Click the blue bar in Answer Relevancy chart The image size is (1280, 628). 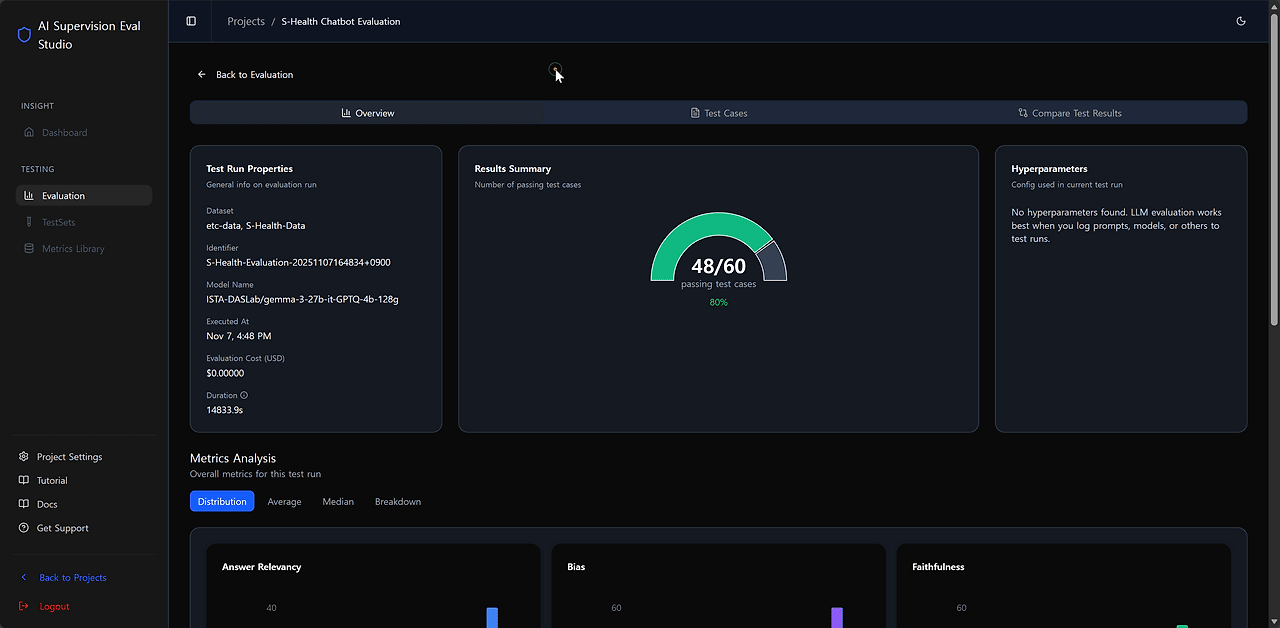point(492,617)
